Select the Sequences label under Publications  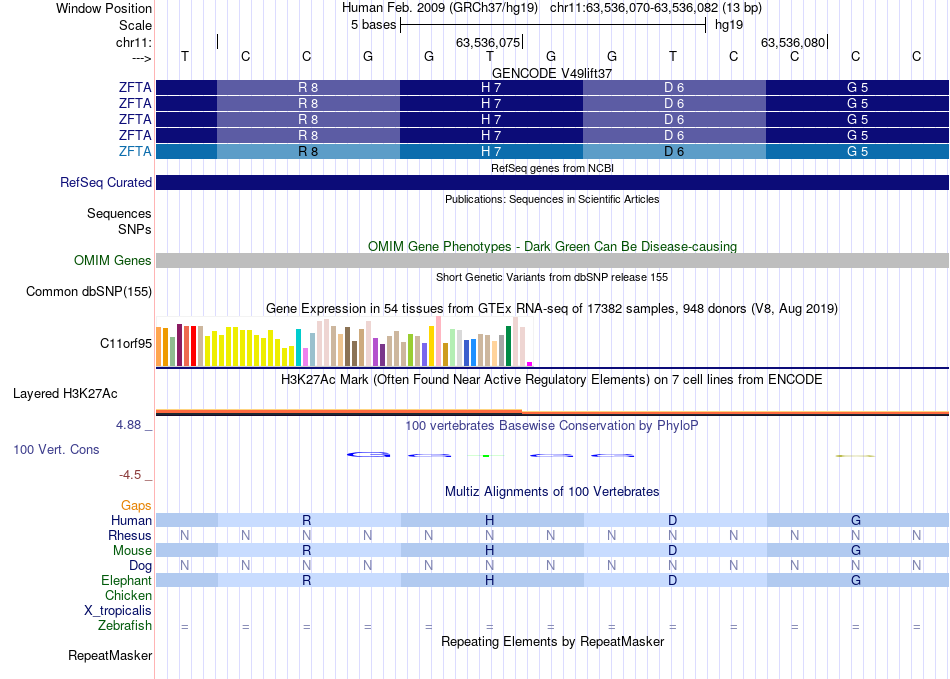click(x=119, y=213)
